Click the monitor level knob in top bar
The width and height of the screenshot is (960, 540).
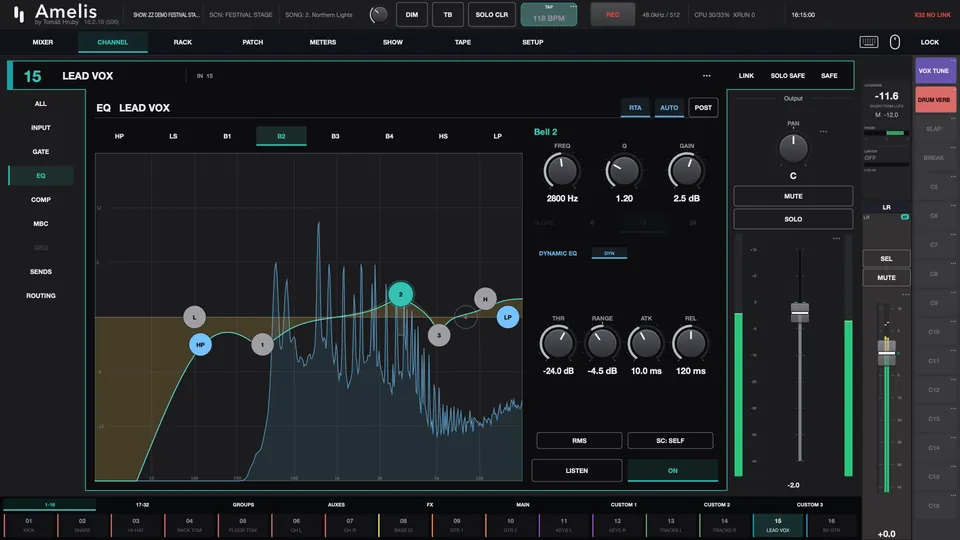[378, 15]
